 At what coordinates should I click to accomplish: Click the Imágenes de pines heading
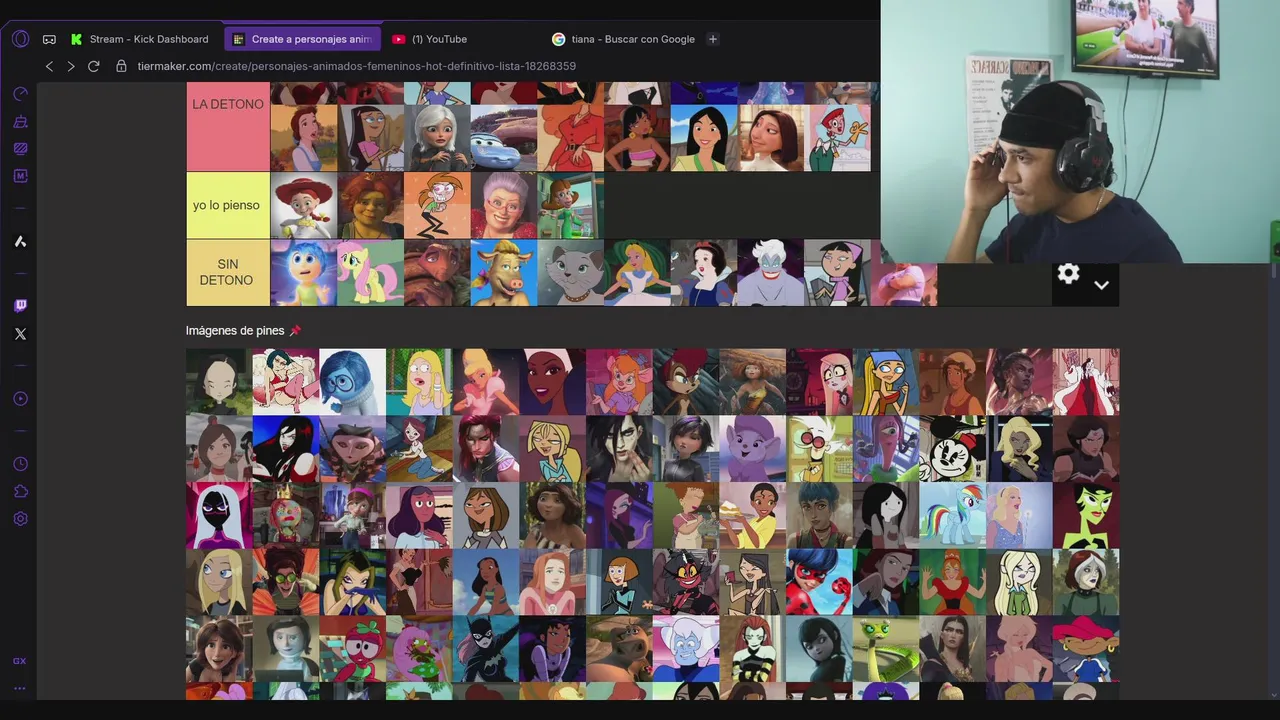(x=243, y=331)
